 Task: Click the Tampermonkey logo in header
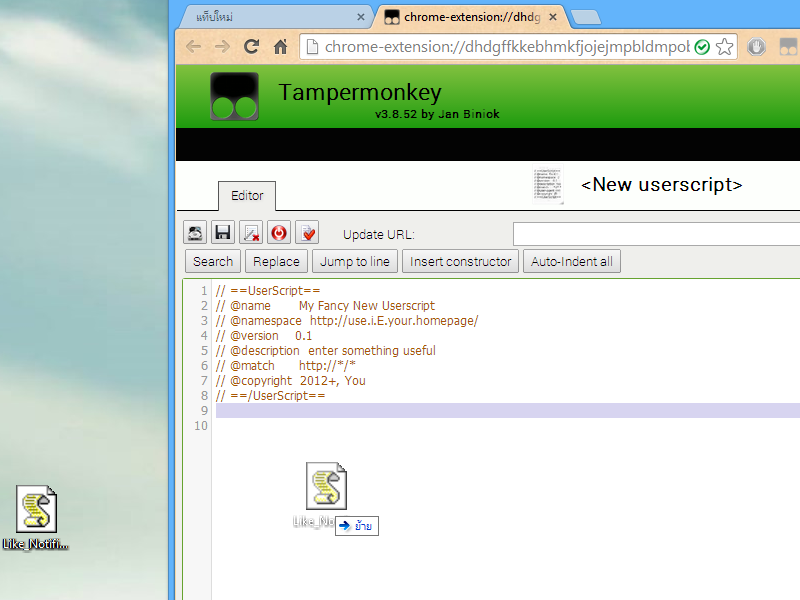pyautogui.click(x=234, y=96)
